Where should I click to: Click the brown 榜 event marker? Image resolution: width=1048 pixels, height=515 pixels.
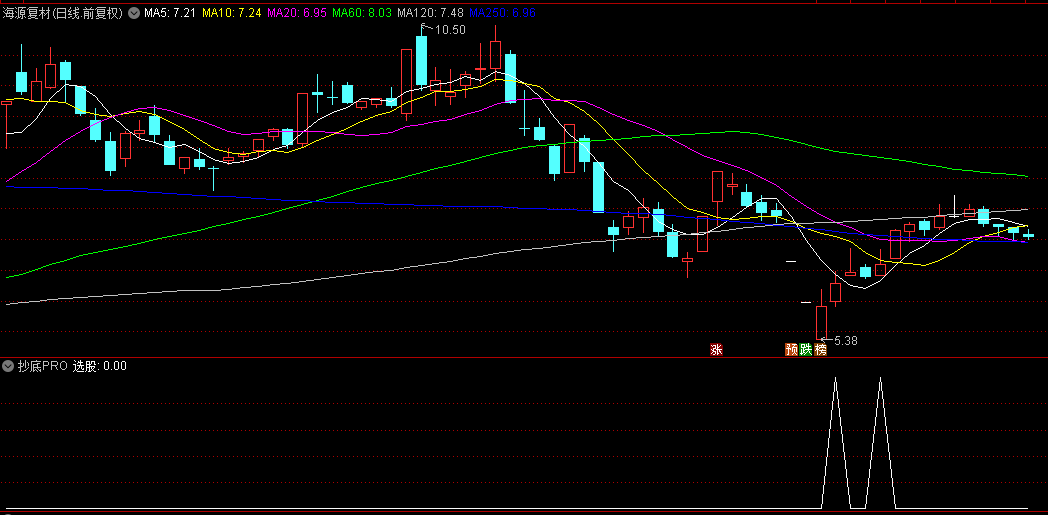[821, 350]
